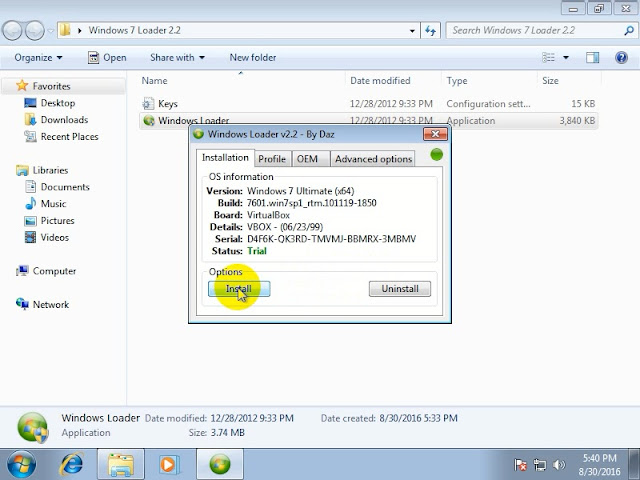Screen dimensions: 640x480
Task: Click the green status indicator in Windows Loader
Action: coord(436,155)
